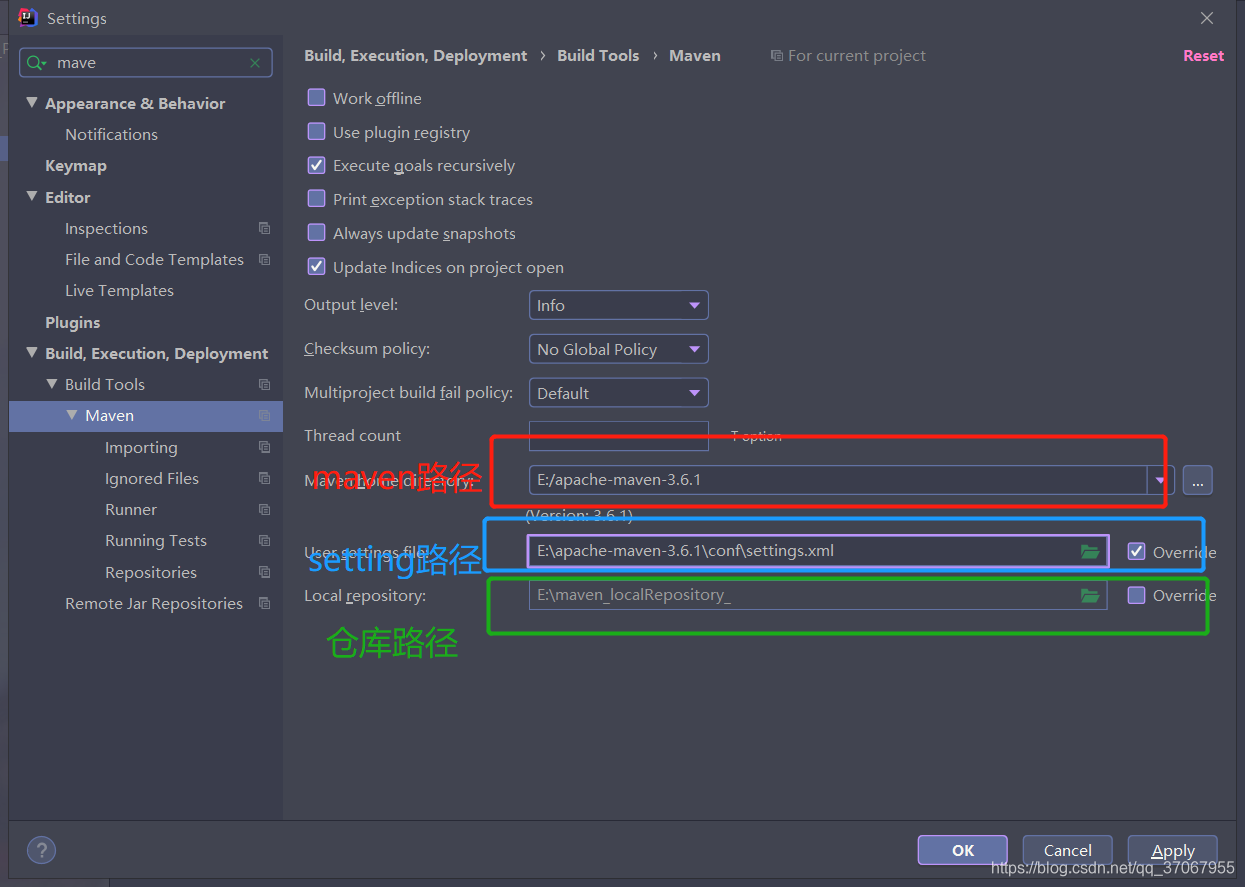
Task: Enable Use plugin registry checkbox
Action: click(x=316, y=131)
